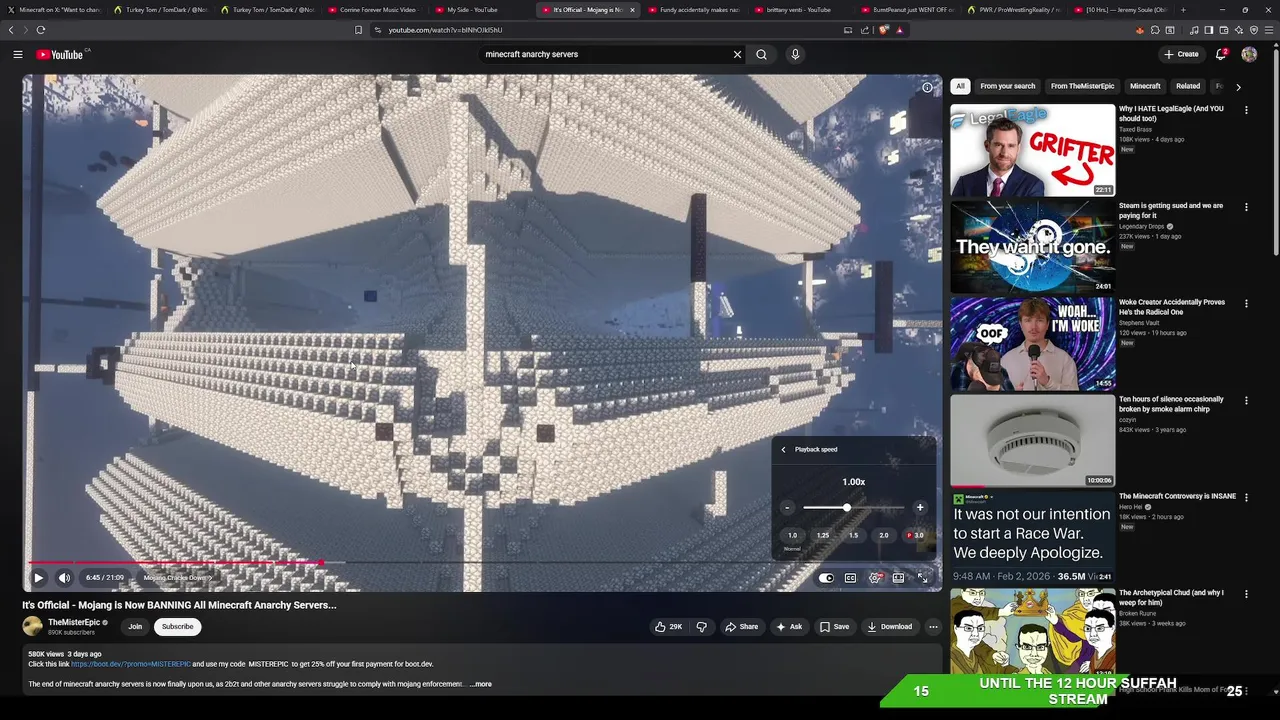This screenshot has height=720, width=1280.
Task: Share the video
Action: pos(742,627)
